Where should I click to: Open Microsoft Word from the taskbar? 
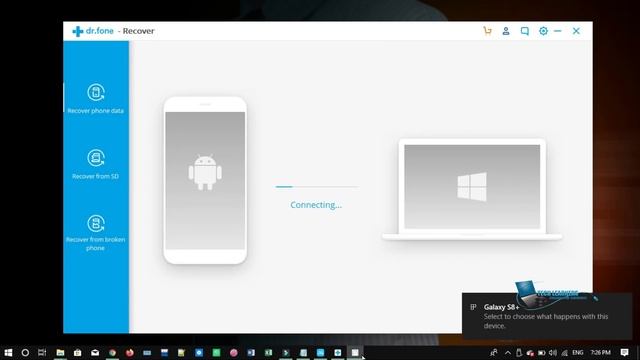click(251, 352)
